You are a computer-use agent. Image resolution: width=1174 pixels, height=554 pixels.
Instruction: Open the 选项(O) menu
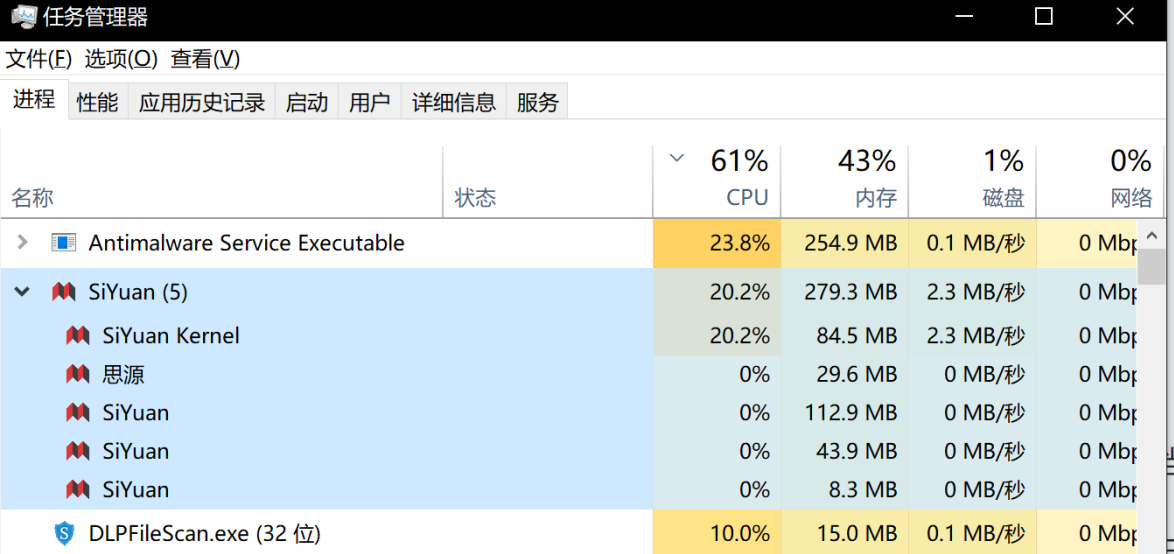[x=121, y=59]
